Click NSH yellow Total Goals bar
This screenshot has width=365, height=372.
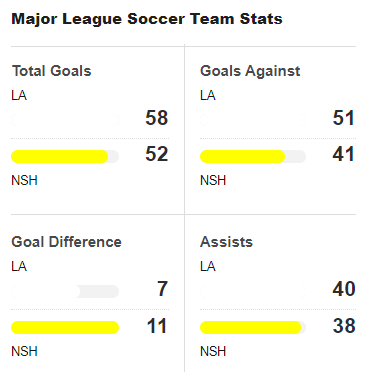[x=60, y=157]
